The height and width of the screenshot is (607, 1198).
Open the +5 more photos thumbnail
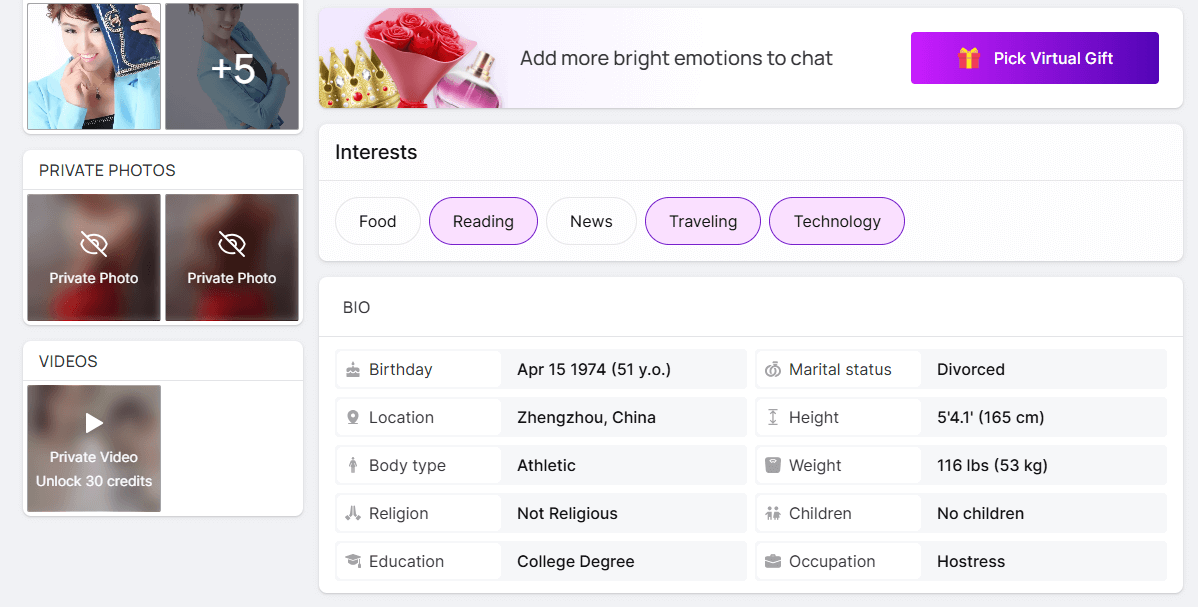pos(232,67)
